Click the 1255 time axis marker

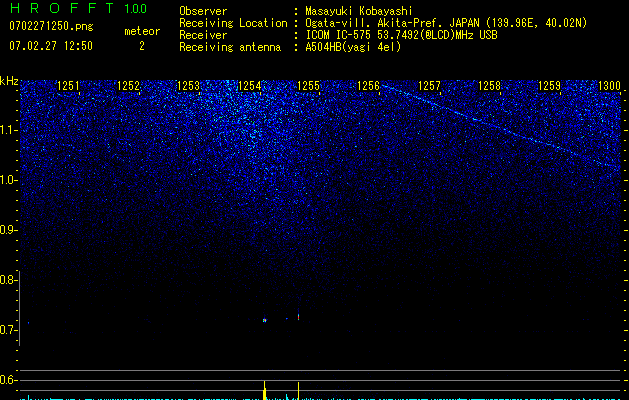coord(308,86)
